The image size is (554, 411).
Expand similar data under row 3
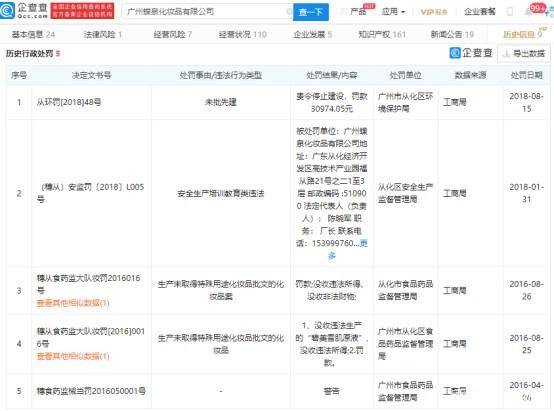tap(73, 303)
